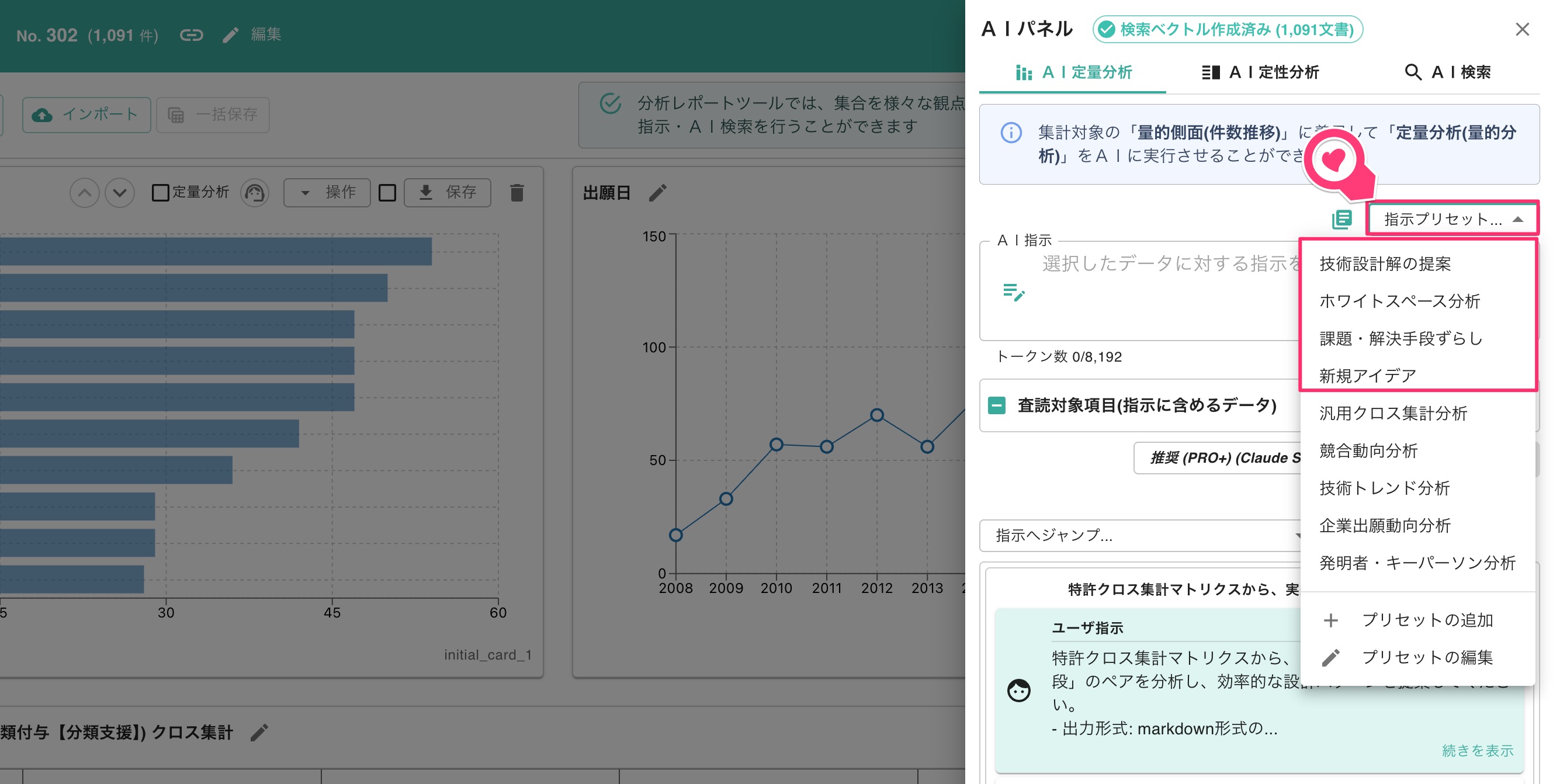
Task: Click the 続きを表示 link
Action: point(1477,751)
